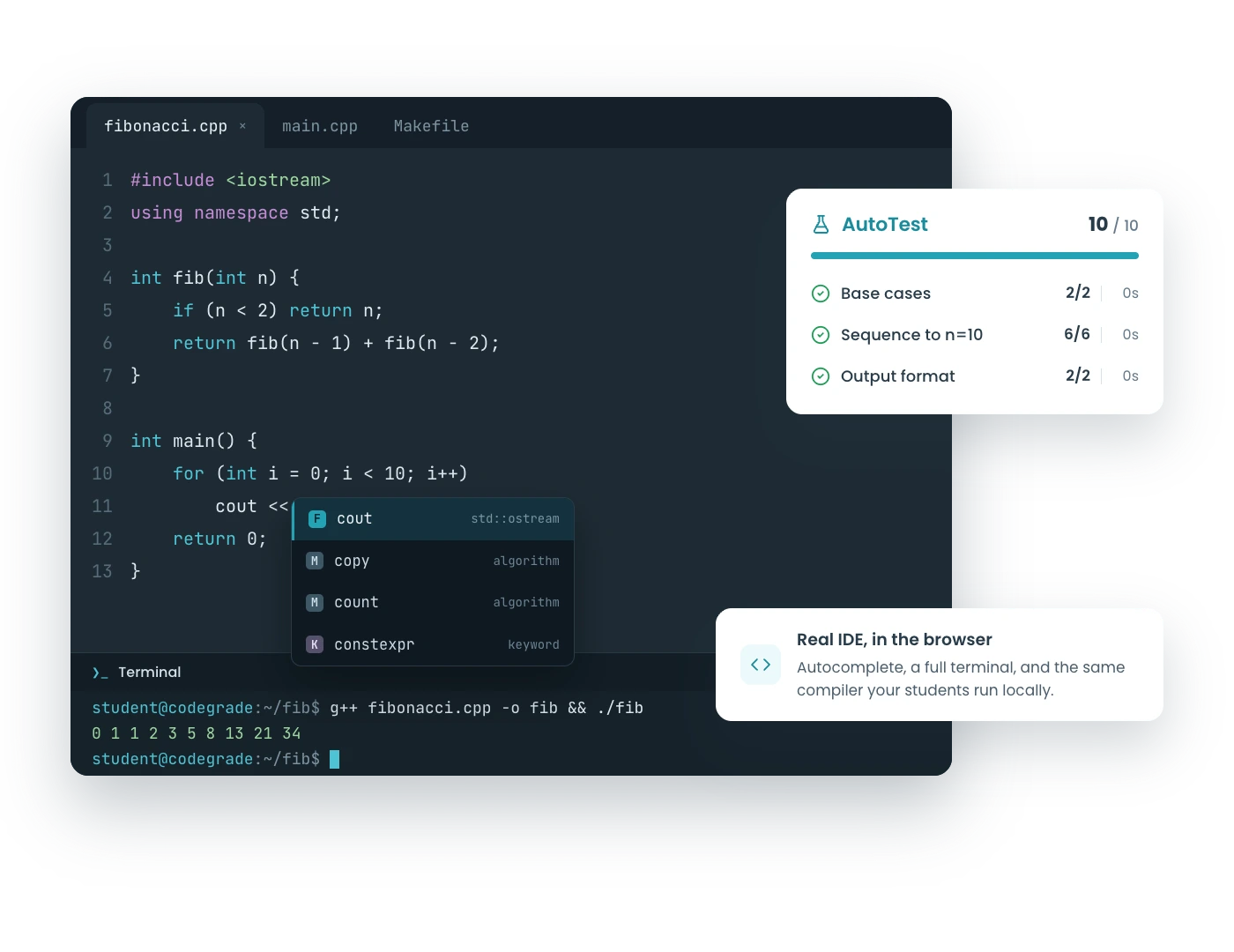1234x952 pixels.
Task: Click the Real IDE, in the browser heading
Action: (x=895, y=639)
